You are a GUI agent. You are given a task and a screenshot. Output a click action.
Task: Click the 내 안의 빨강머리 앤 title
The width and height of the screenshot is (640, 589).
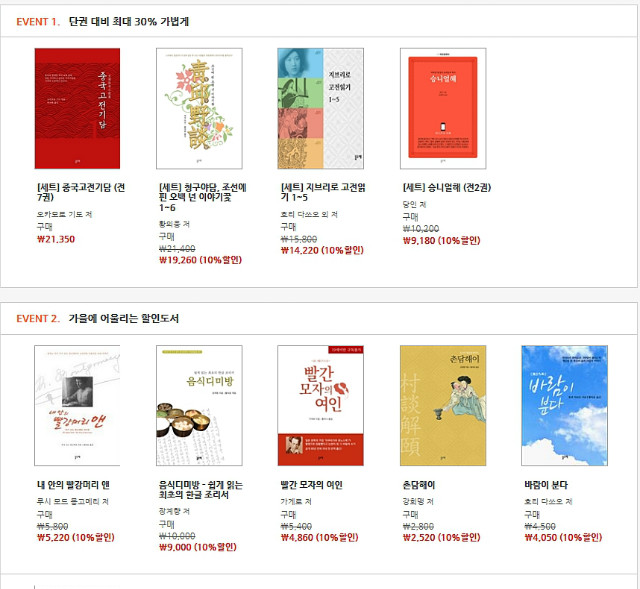tap(73, 485)
